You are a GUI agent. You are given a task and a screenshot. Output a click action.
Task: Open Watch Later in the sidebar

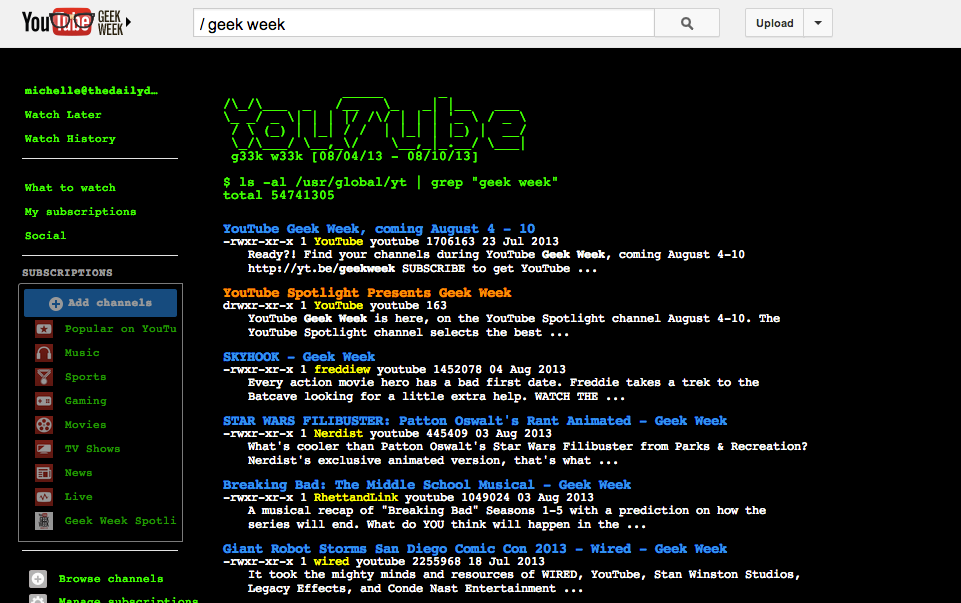[x=63, y=115]
